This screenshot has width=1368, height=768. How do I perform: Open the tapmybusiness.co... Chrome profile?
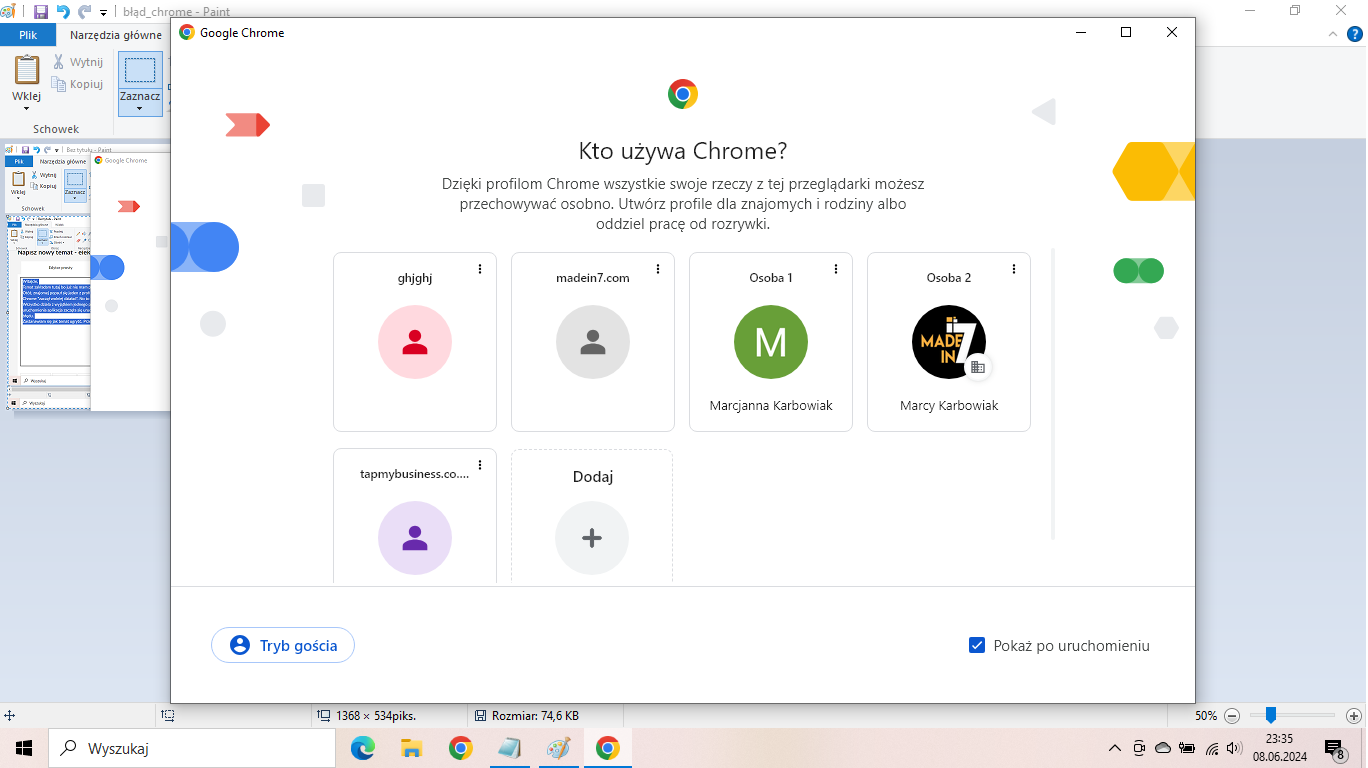coord(415,517)
